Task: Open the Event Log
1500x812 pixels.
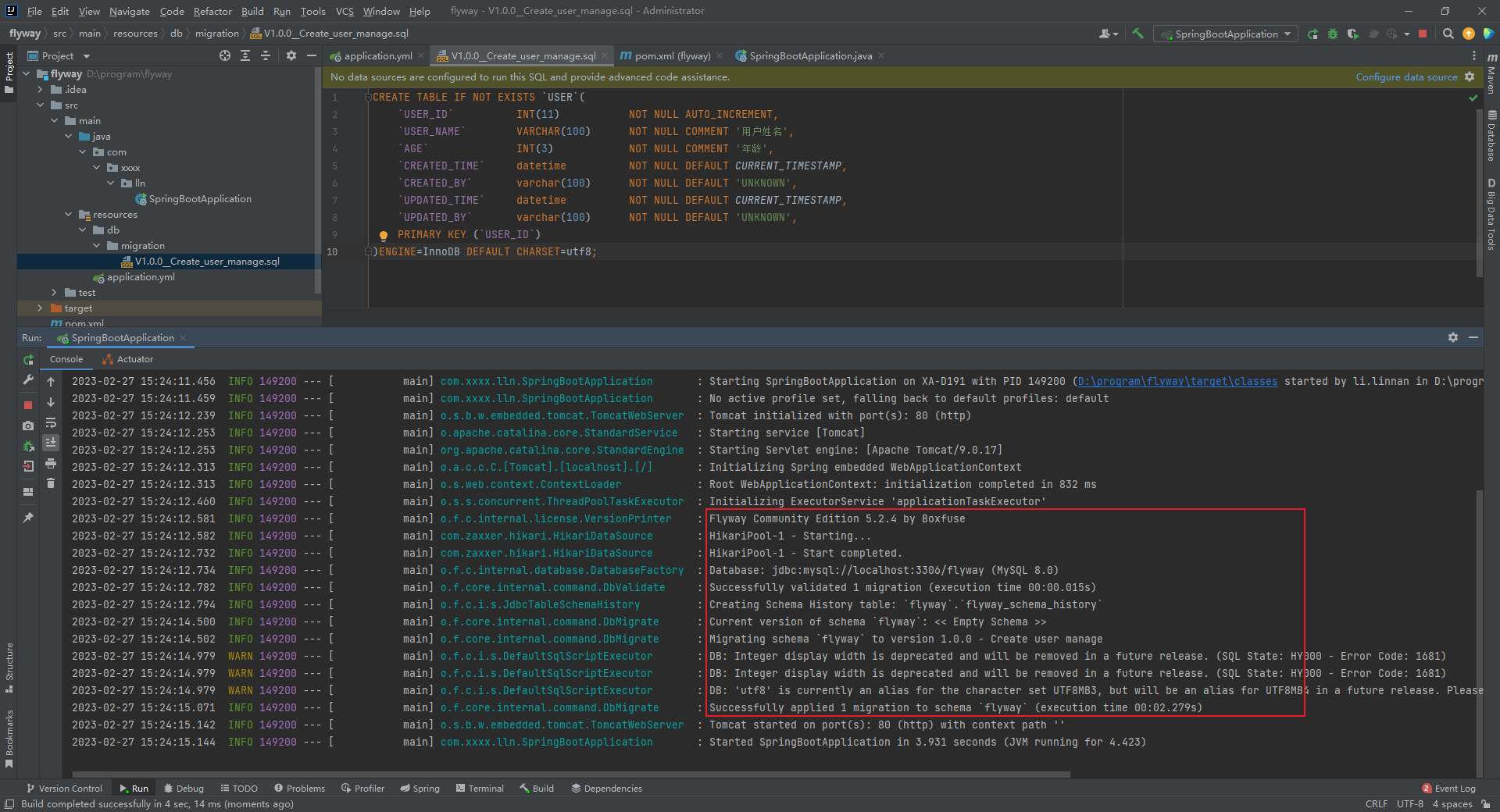Action: click(1455, 789)
